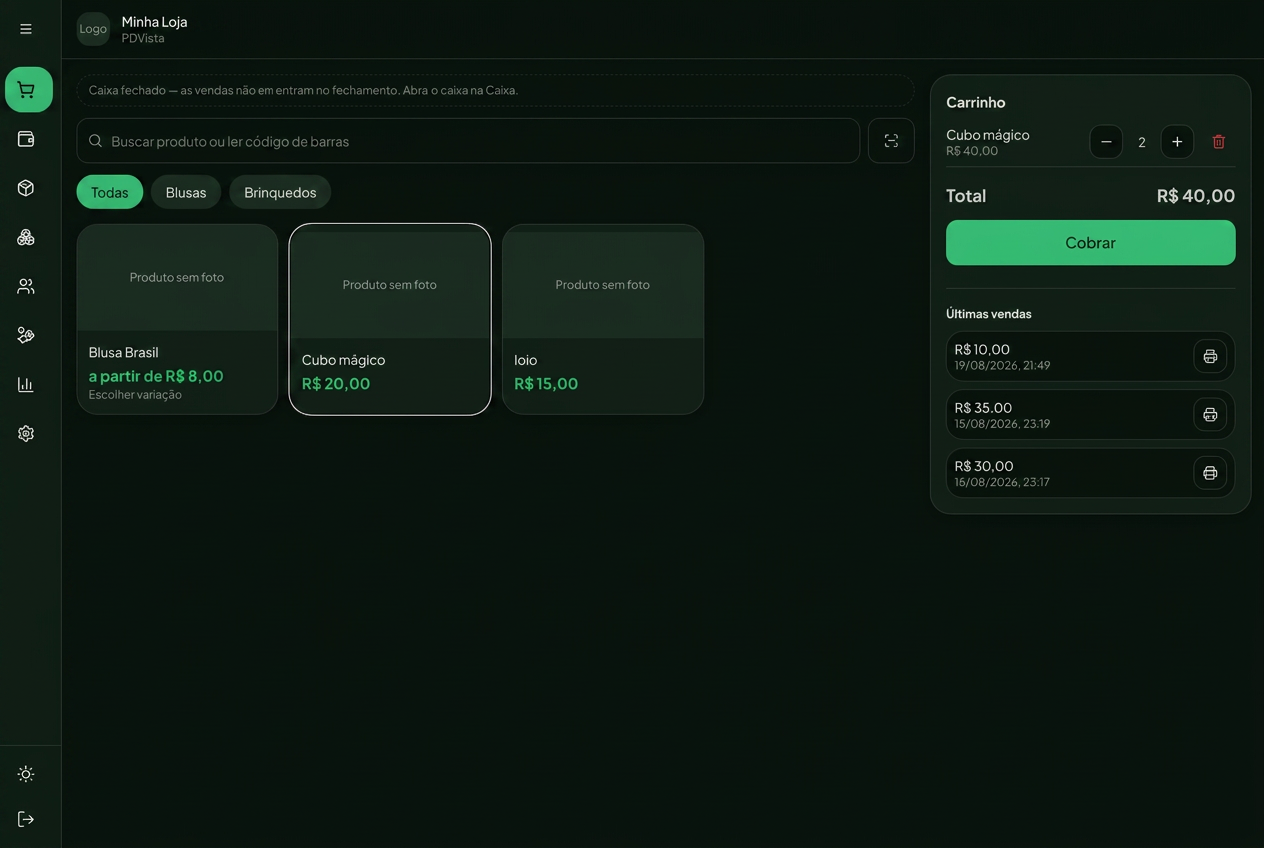The height and width of the screenshot is (848, 1264).
Task: Click the barcode scanner button
Action: point(891,141)
